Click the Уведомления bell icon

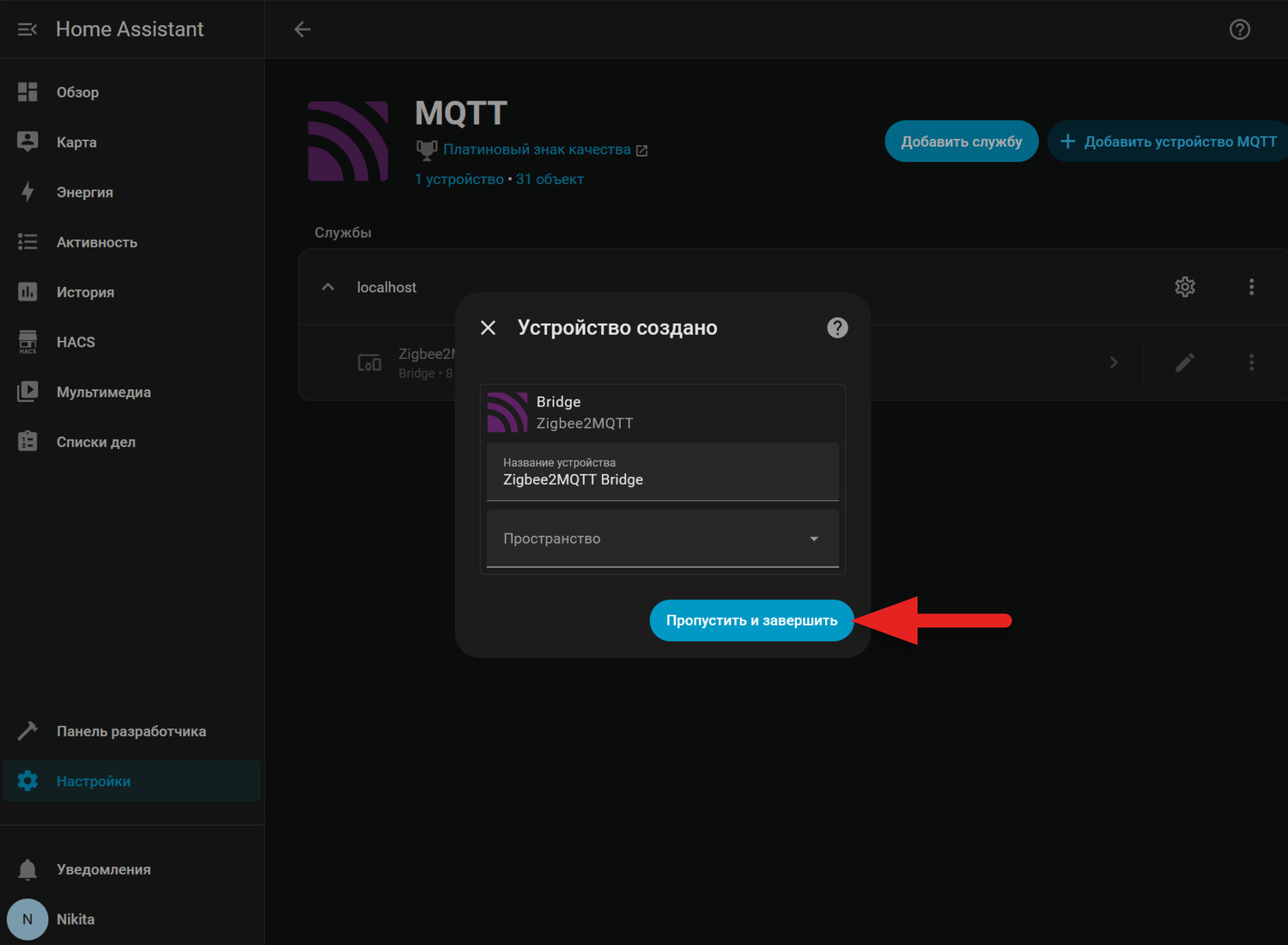(27, 869)
